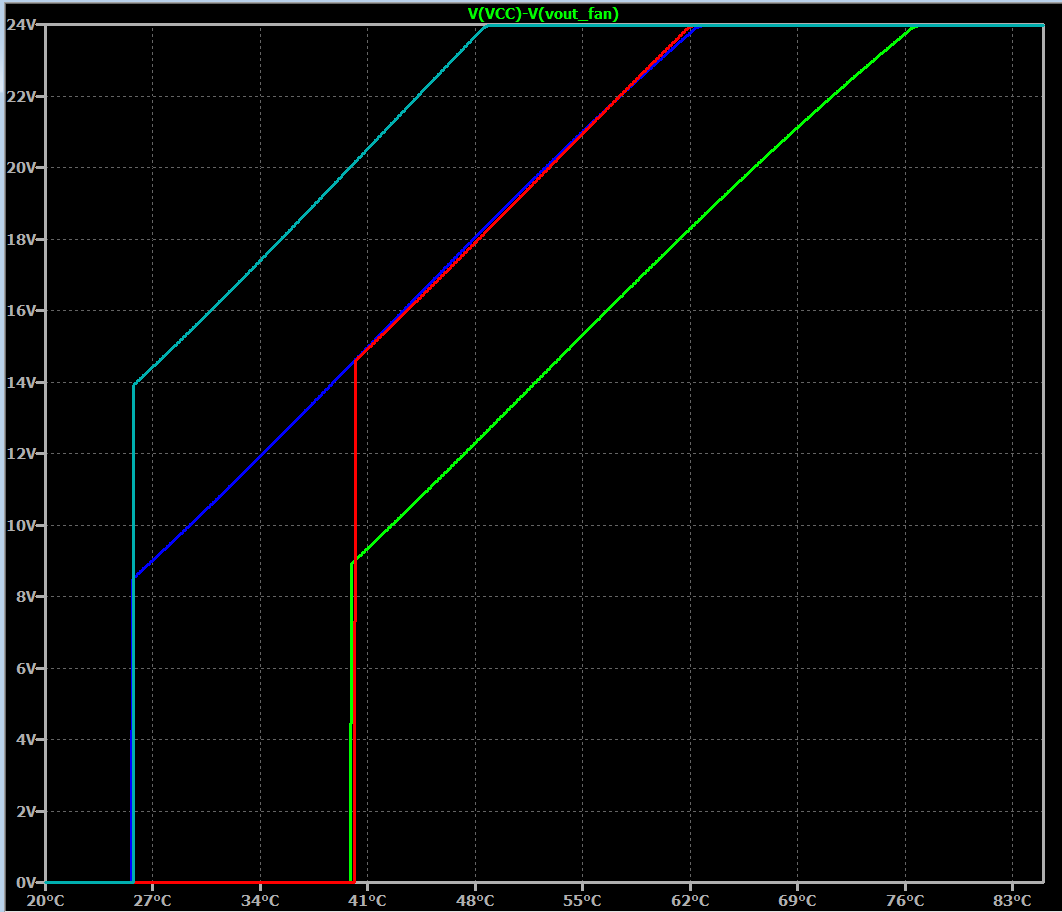This screenshot has width=1062, height=912.
Task: Click the 0V vertical axis label
Action: (x=26, y=882)
